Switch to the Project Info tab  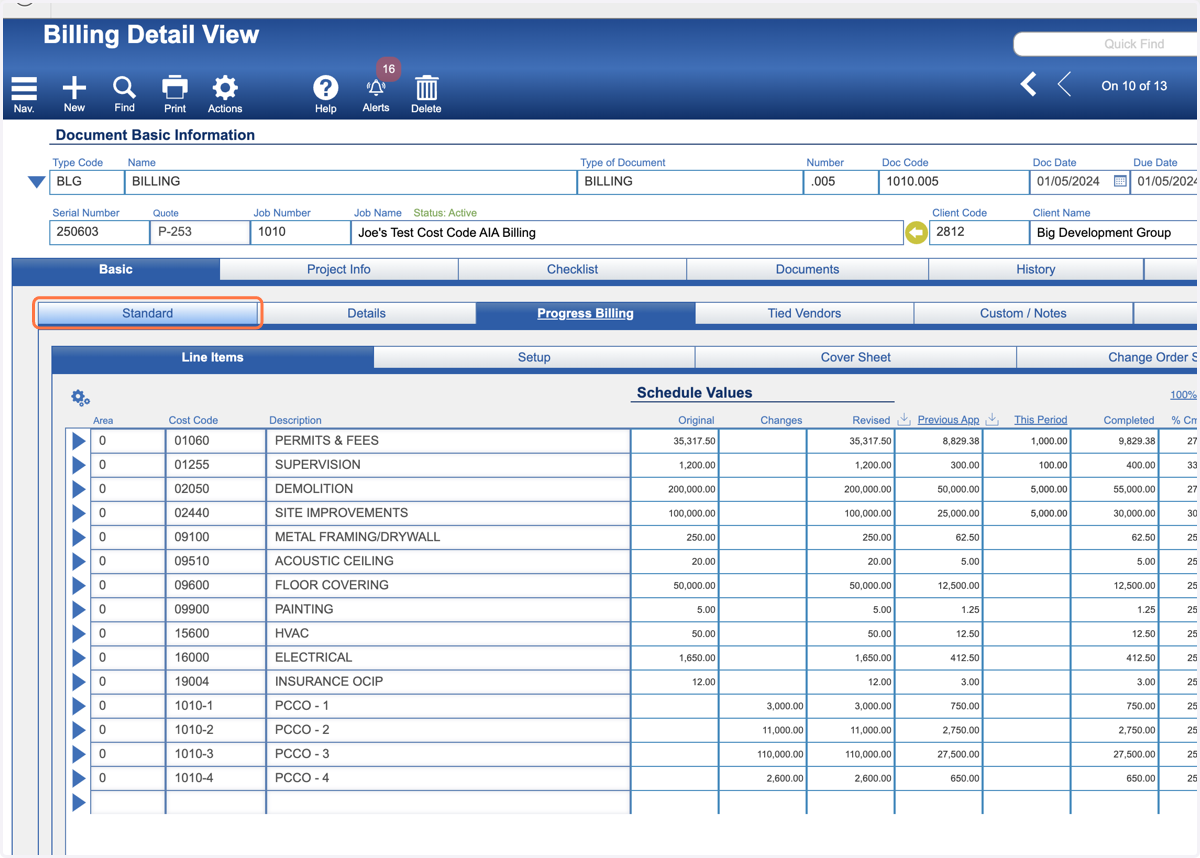click(x=339, y=269)
